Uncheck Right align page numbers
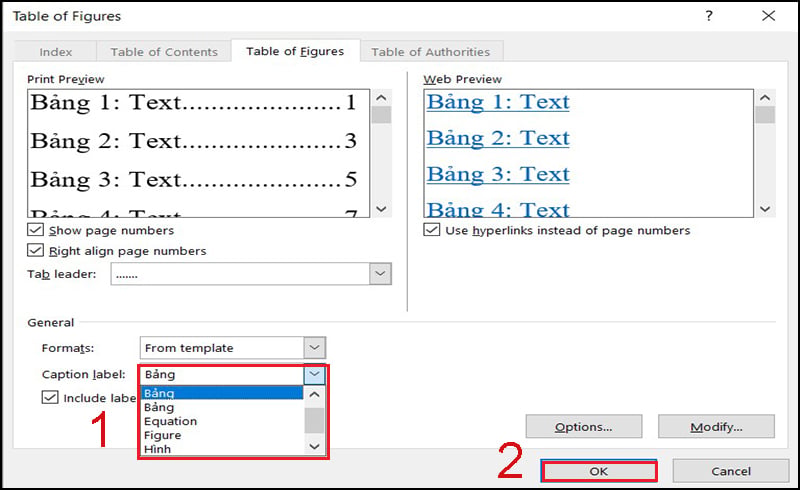 pos(35,250)
